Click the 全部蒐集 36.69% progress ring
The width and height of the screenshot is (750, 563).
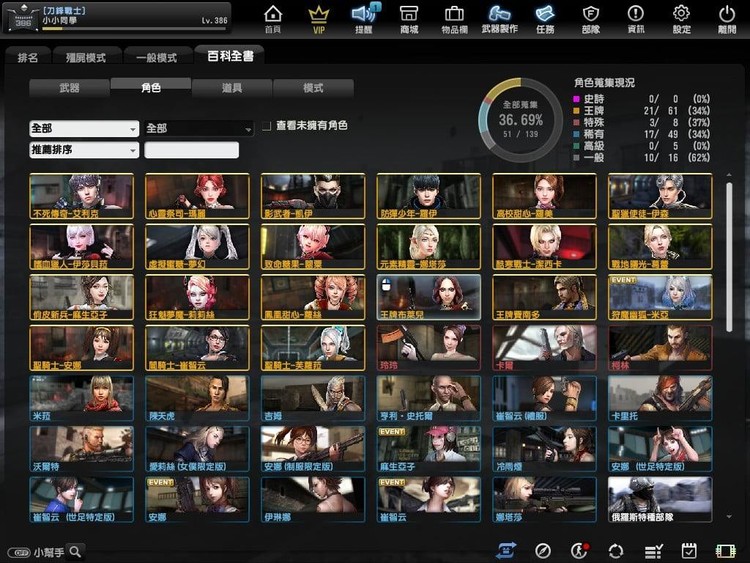pyautogui.click(x=520, y=120)
